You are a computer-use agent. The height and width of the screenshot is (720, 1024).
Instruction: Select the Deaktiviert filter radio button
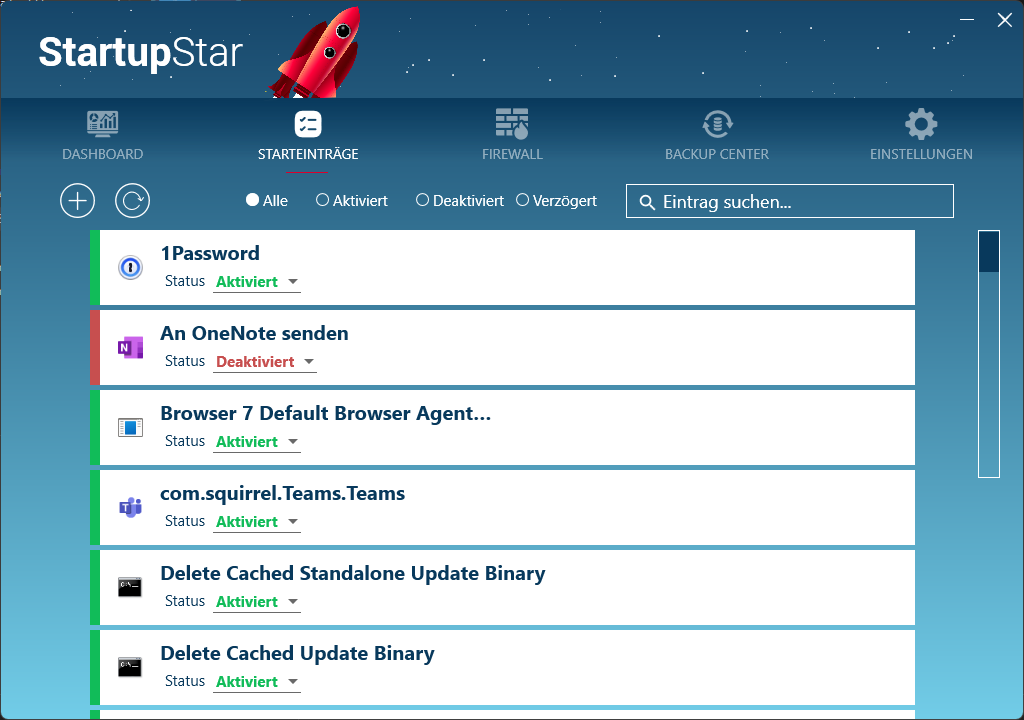pos(422,201)
